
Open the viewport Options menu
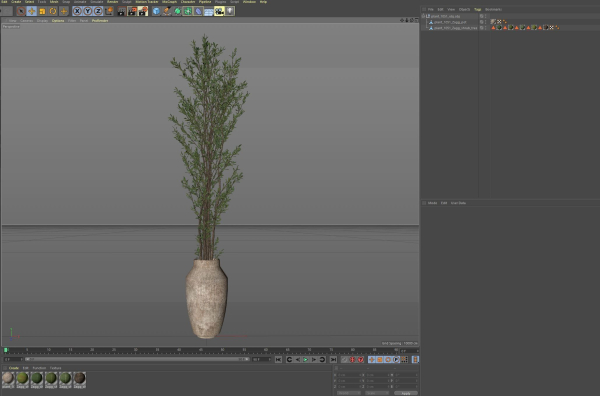(x=58, y=21)
